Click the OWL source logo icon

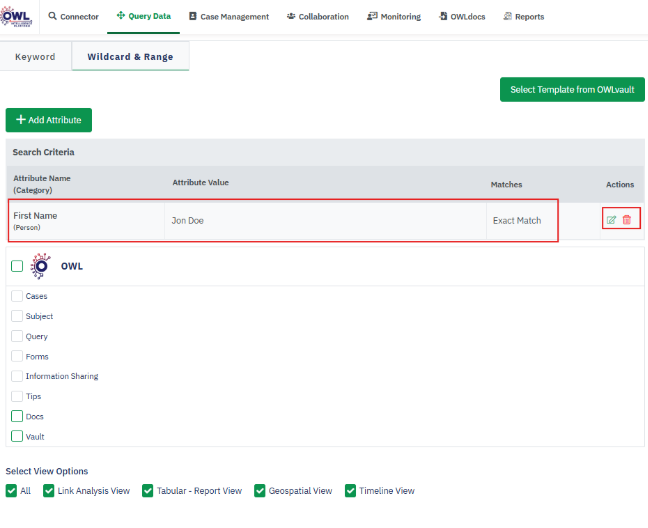tap(41, 266)
